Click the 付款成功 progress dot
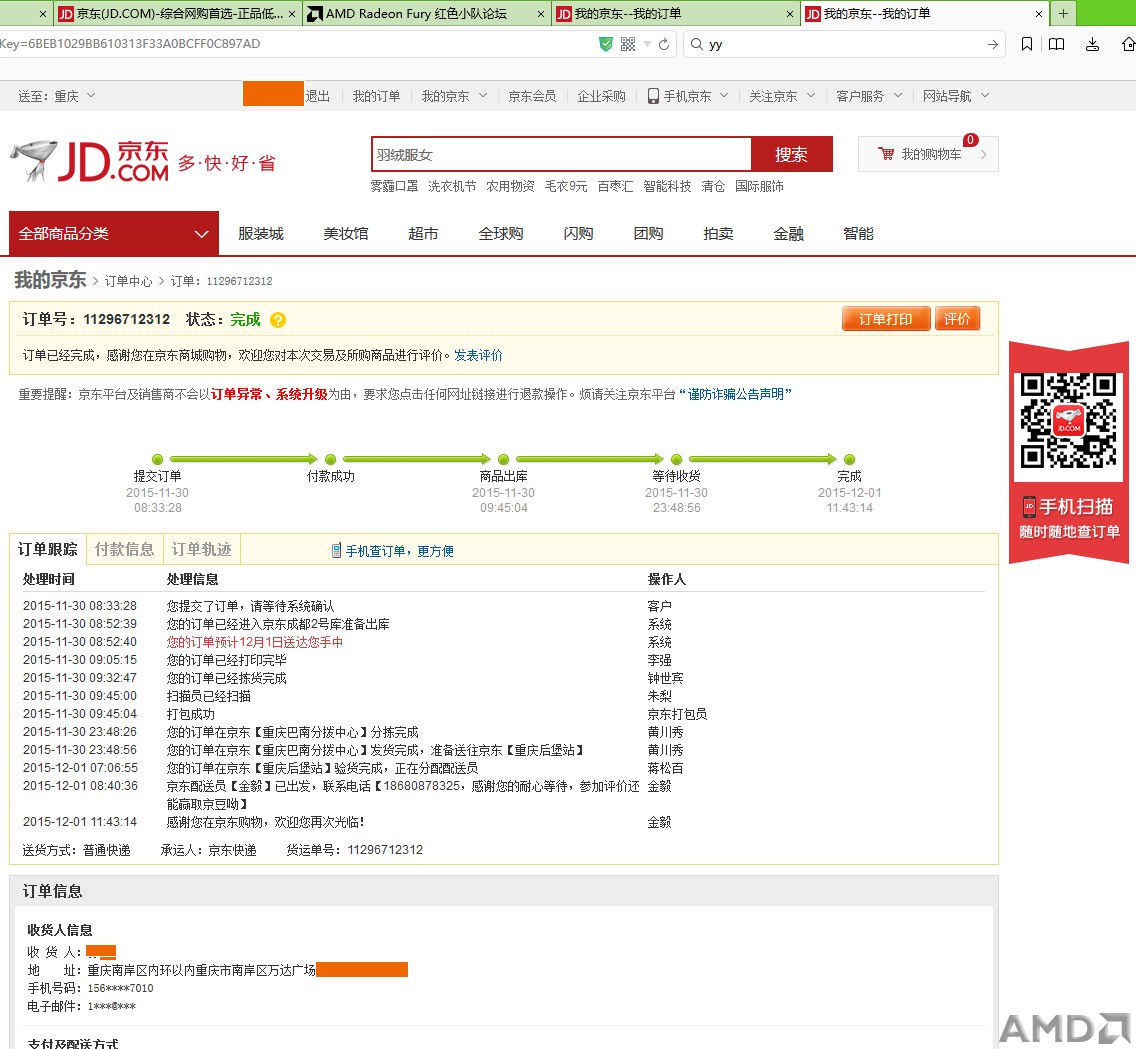Image resolution: width=1136 pixels, height=1049 pixels. tap(330, 459)
